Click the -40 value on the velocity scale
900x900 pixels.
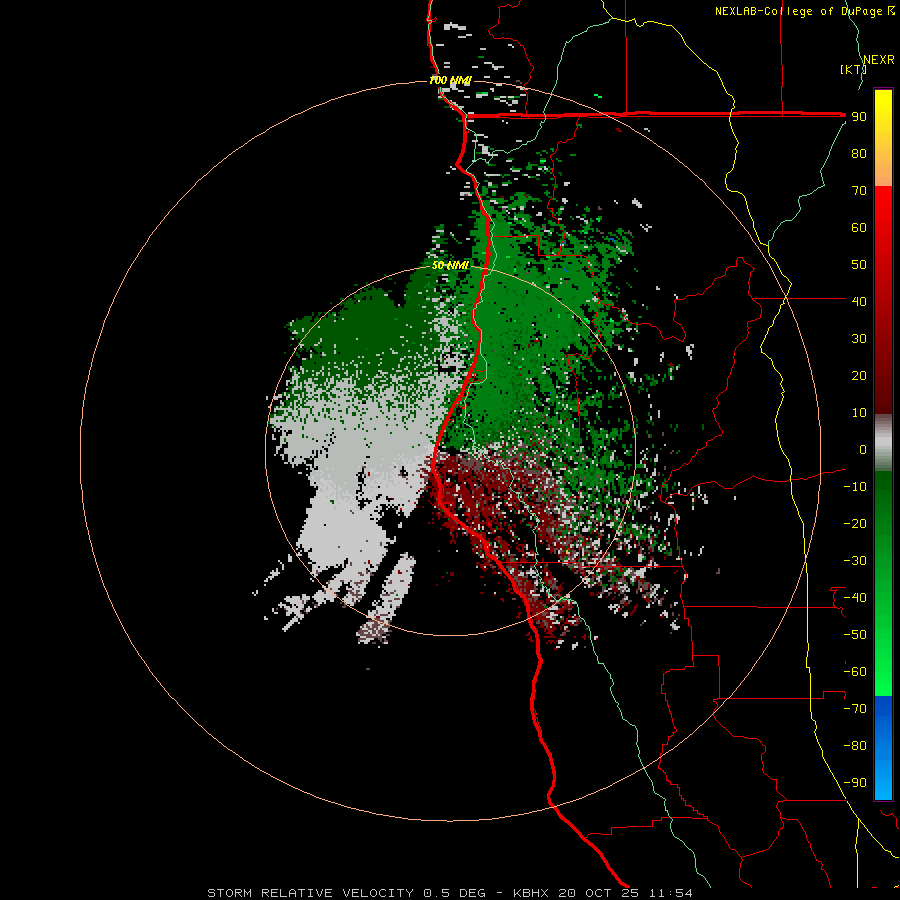click(x=855, y=598)
